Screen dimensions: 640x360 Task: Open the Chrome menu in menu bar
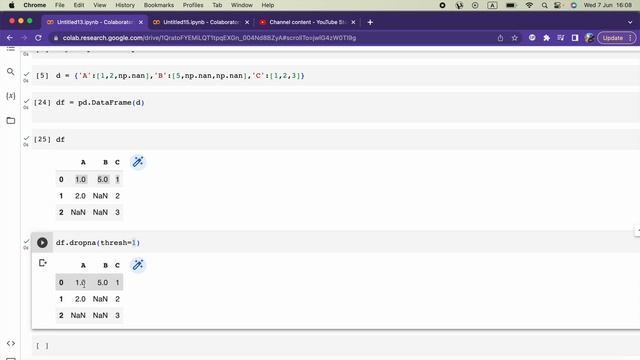(x=35, y=5)
